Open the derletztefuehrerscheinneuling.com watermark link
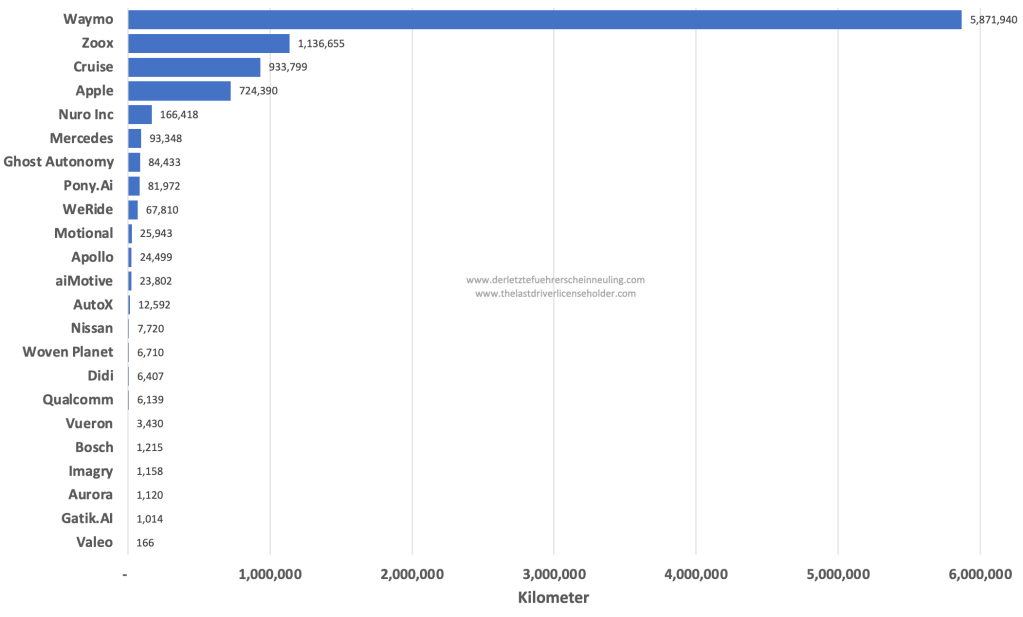This screenshot has height=617, width=1023. coord(555,280)
